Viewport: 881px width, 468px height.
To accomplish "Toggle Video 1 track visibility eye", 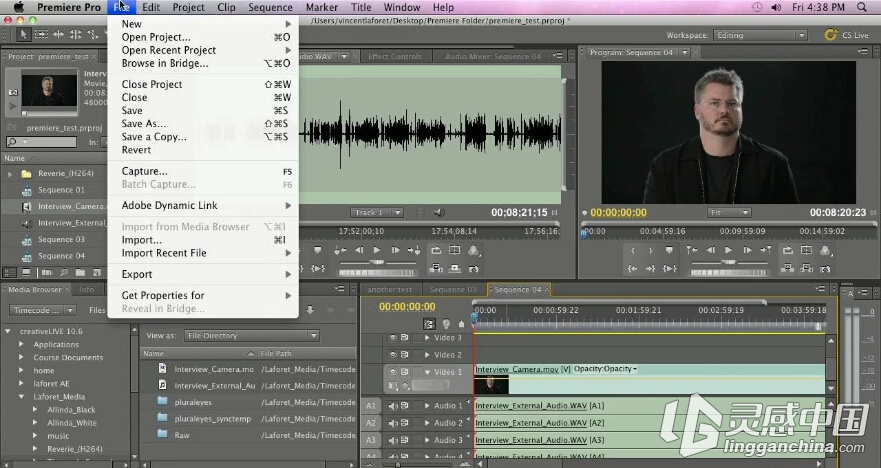I will pos(393,371).
